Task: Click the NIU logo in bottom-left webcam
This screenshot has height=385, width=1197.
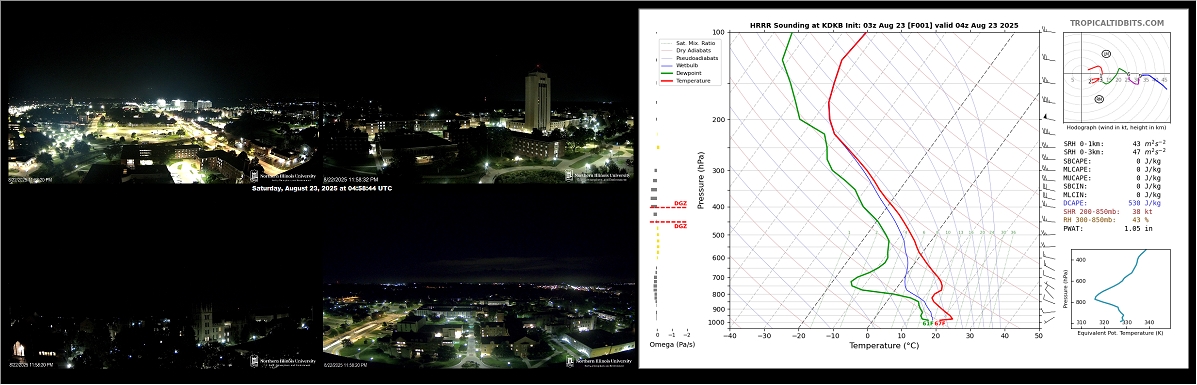Action: click(x=283, y=361)
